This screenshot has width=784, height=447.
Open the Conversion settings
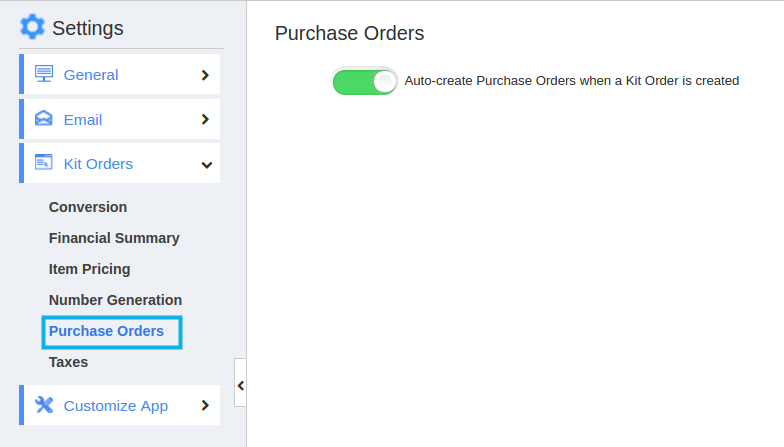coord(88,207)
